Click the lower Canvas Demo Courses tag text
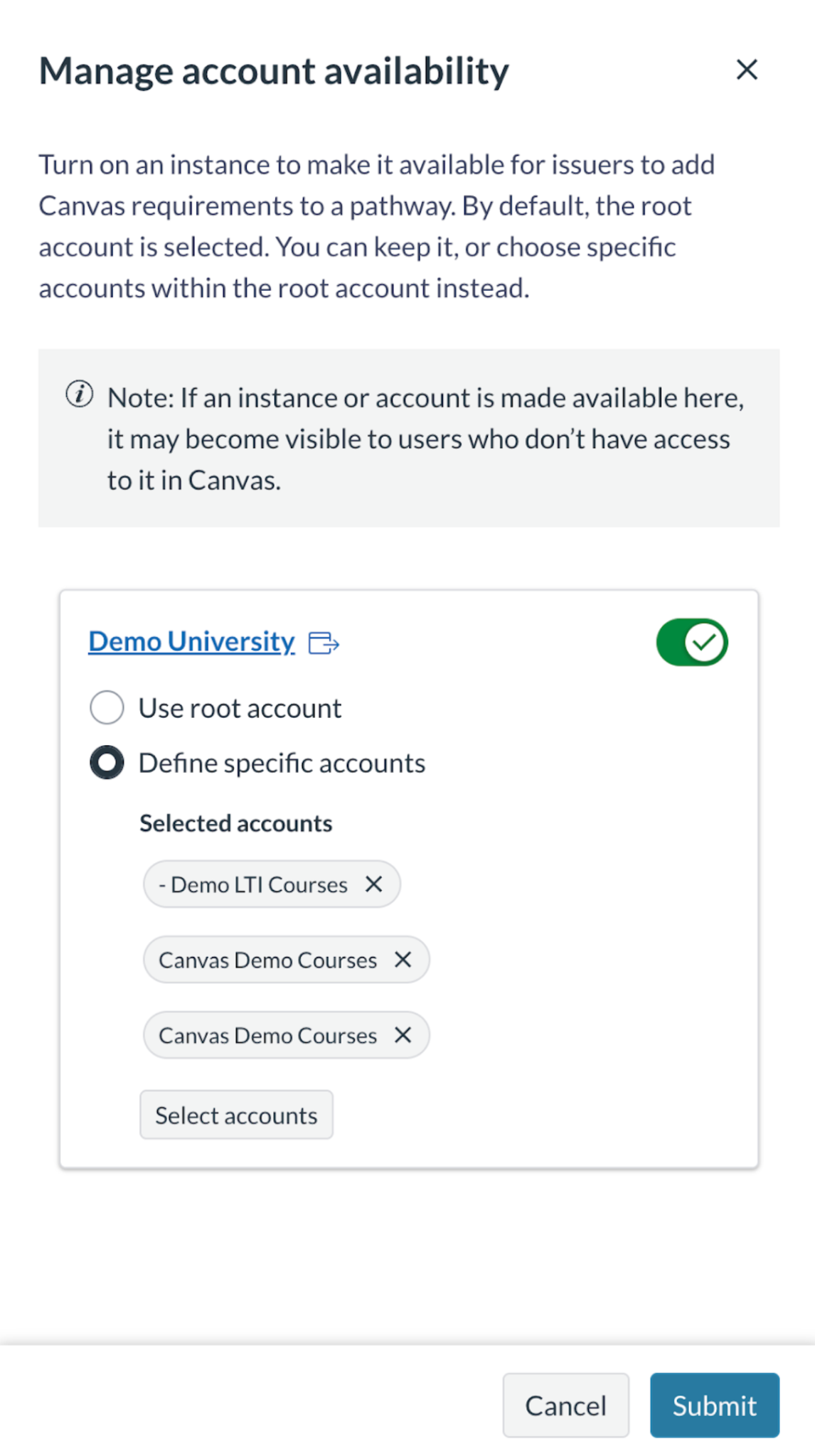This screenshot has height=1456, width=815. pos(267,1035)
